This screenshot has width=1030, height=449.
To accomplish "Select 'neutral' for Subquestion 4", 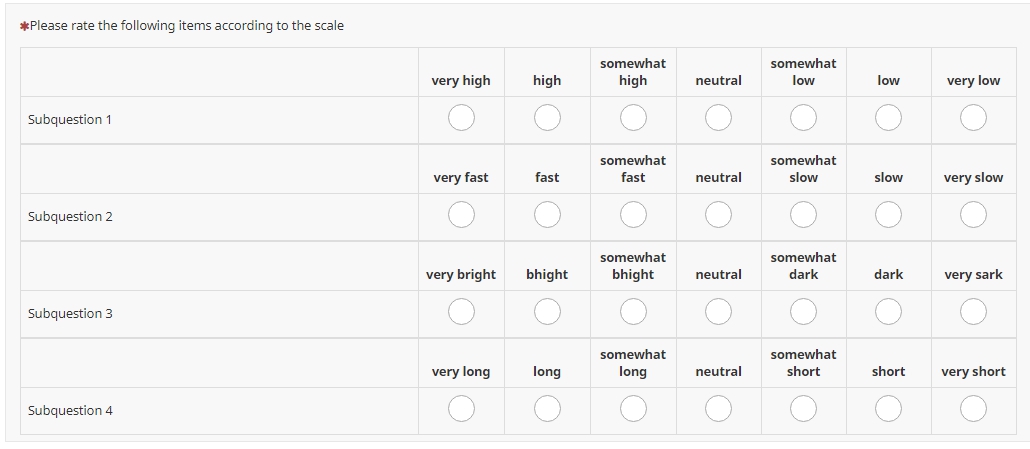I will click(718, 408).
